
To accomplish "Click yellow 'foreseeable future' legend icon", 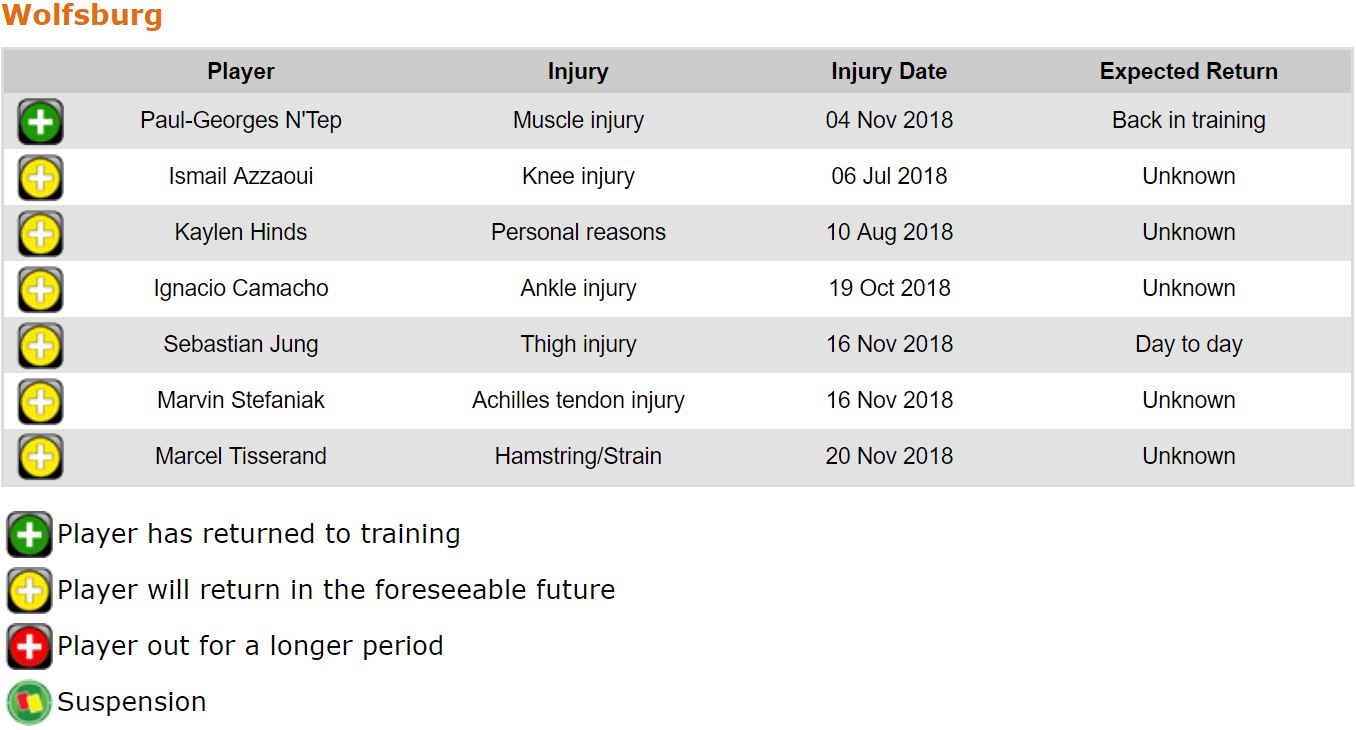I will tap(29, 590).
